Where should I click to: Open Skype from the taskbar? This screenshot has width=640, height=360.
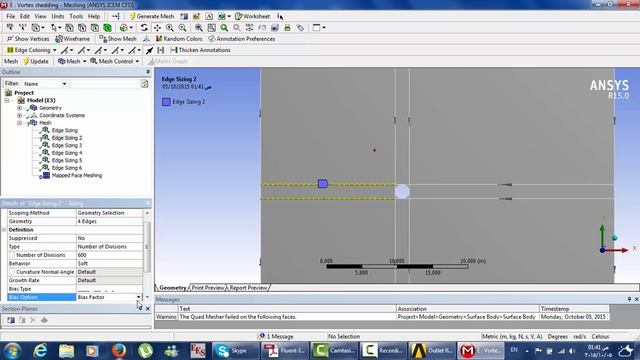[235, 351]
